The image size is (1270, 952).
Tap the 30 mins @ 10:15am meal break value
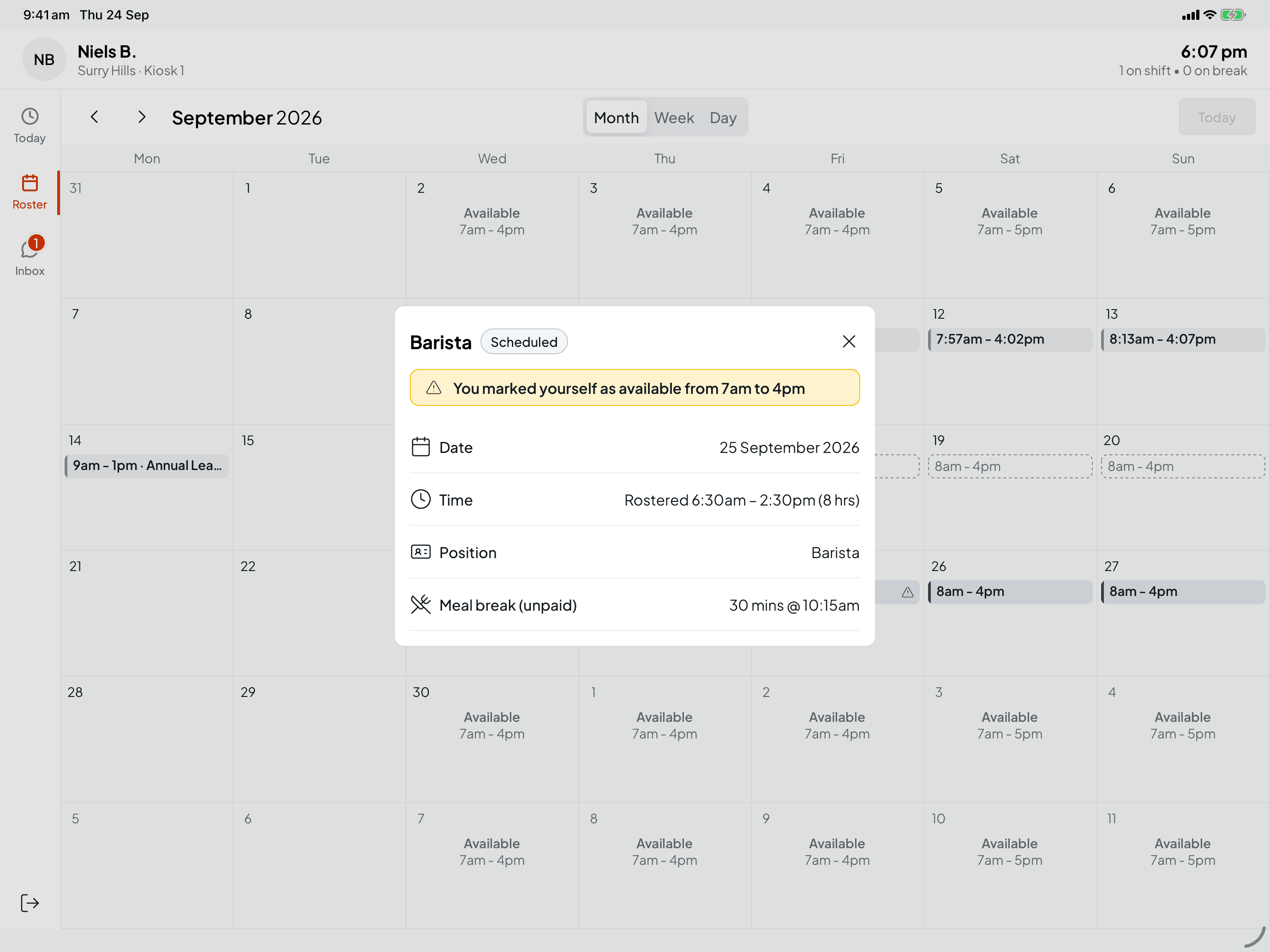pos(794,606)
